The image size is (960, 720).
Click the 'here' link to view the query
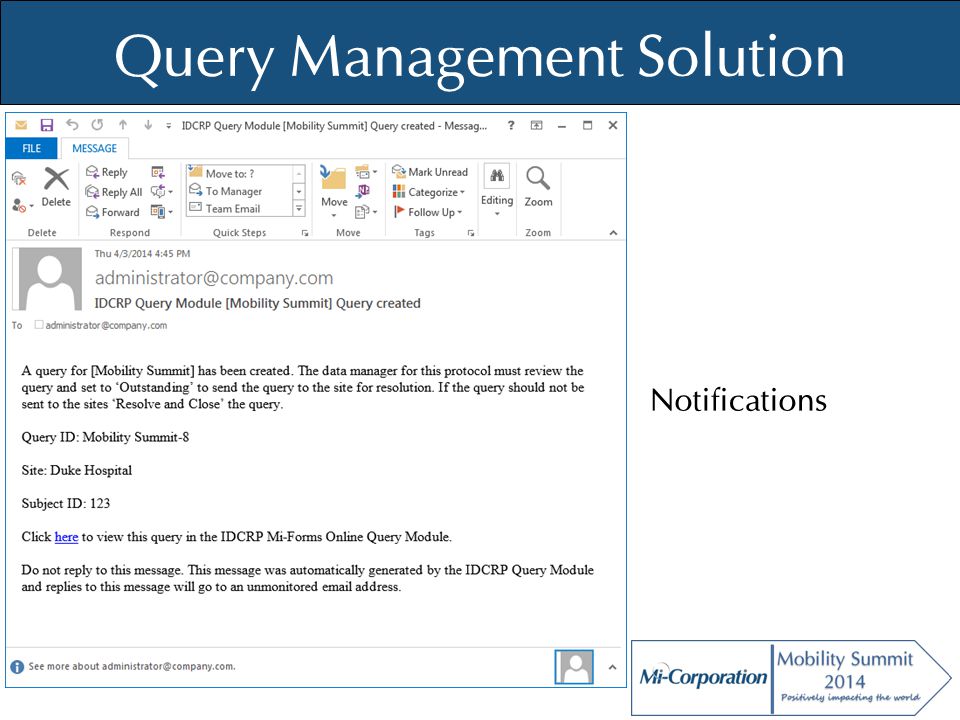[66, 537]
